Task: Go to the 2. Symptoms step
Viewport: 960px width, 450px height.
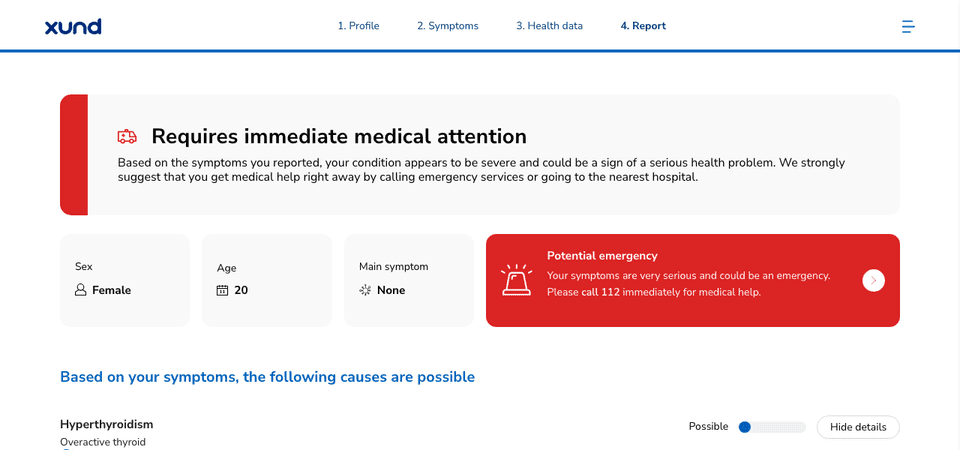Action: click(x=448, y=26)
